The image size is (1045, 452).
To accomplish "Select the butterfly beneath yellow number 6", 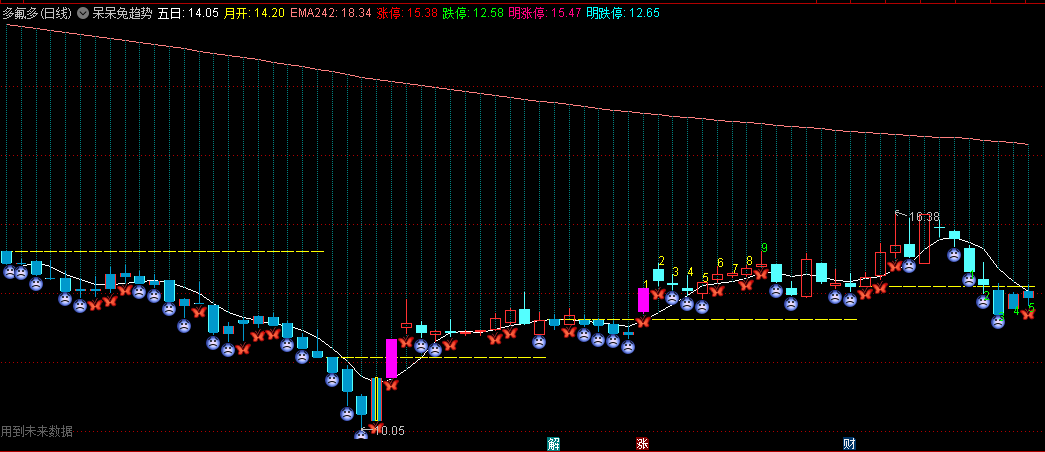I will [x=717, y=291].
